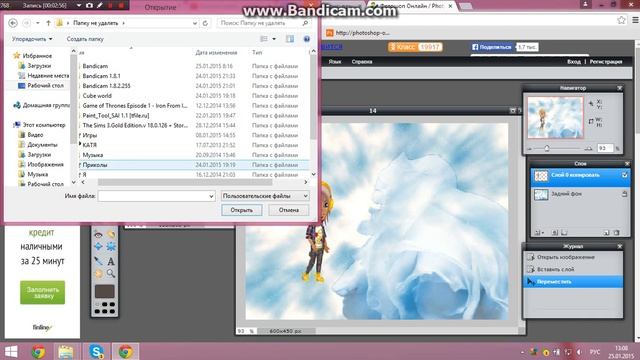
Task: Click the Регистрация link
Action: (606, 62)
